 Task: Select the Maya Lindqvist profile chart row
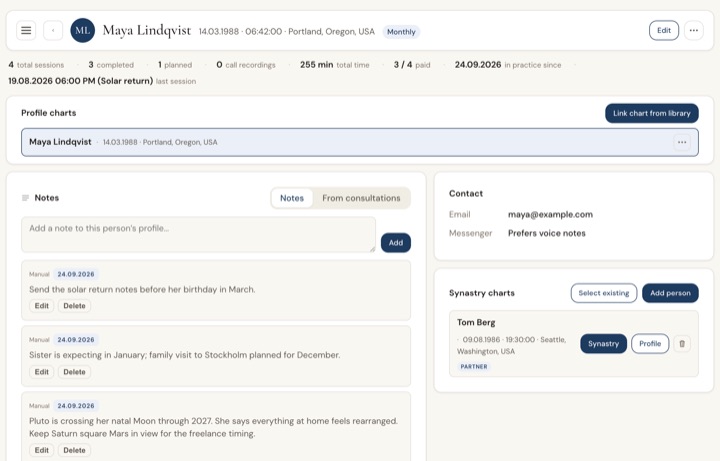pos(360,142)
